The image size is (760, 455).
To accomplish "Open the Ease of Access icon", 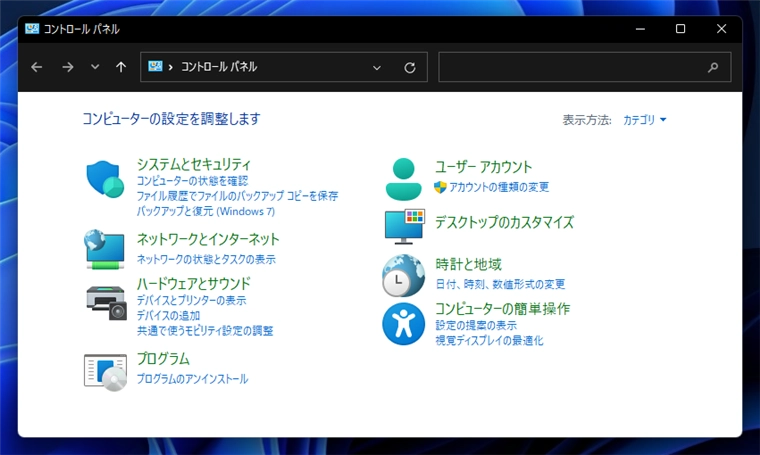I will [403, 324].
